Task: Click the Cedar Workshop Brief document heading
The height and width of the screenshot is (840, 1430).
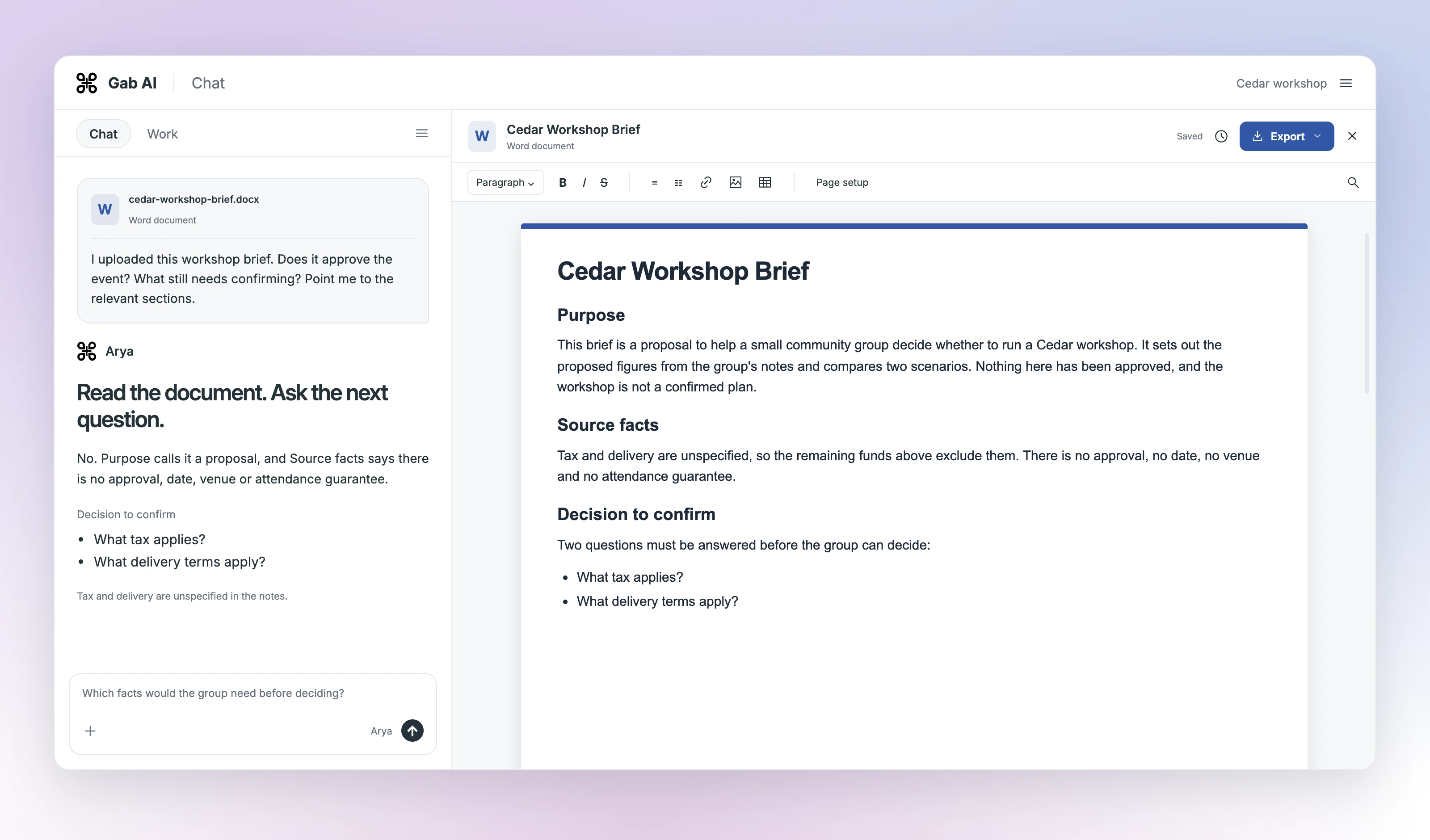Action: point(683,271)
